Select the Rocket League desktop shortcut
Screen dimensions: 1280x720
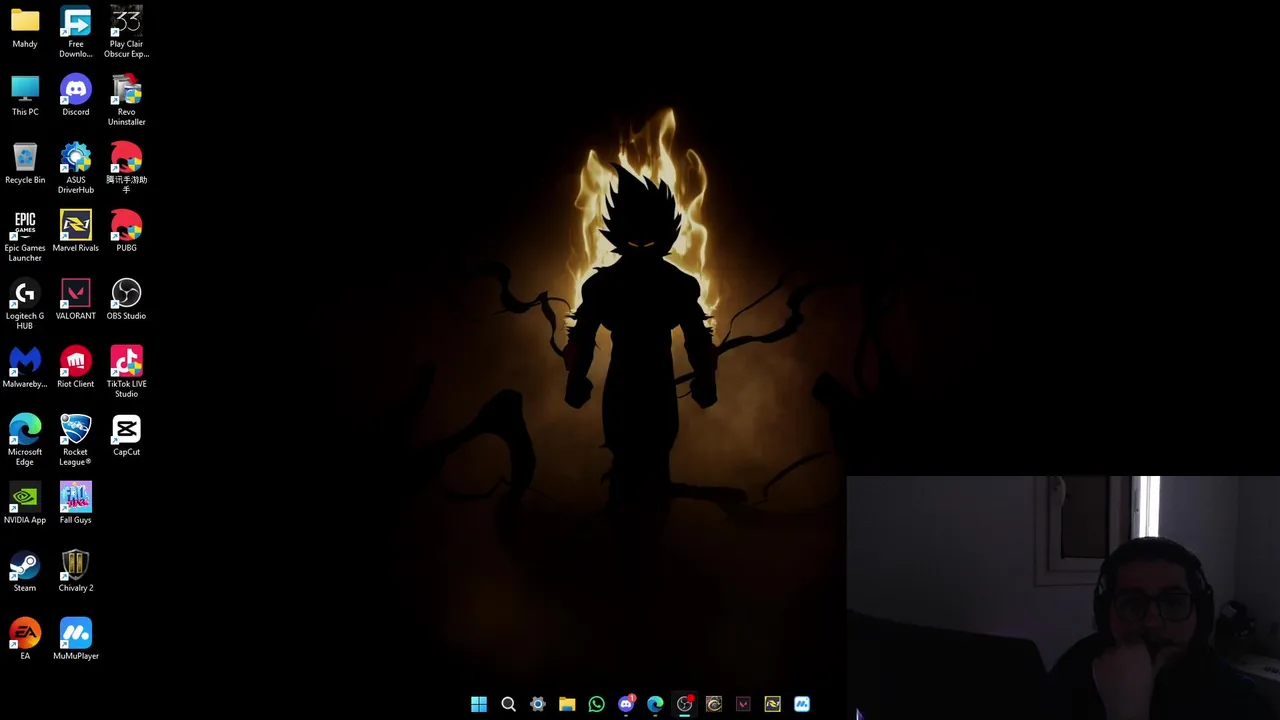pos(76,441)
